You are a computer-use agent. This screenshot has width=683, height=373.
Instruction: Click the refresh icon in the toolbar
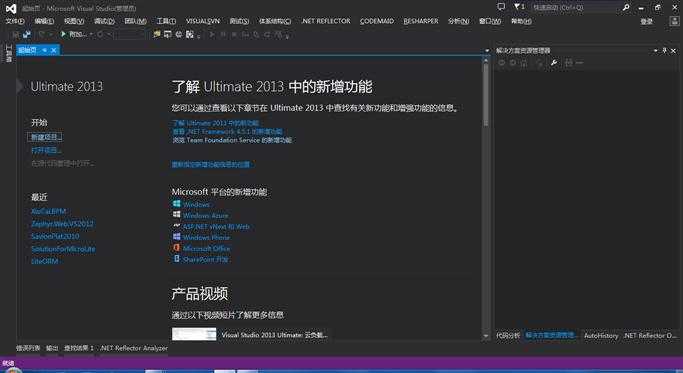[x=100, y=34]
